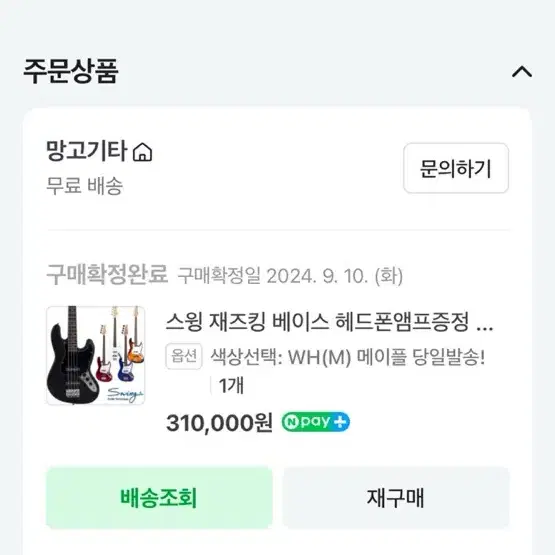Tap the Npay plus badge
The width and height of the screenshot is (555, 555).
(316, 422)
